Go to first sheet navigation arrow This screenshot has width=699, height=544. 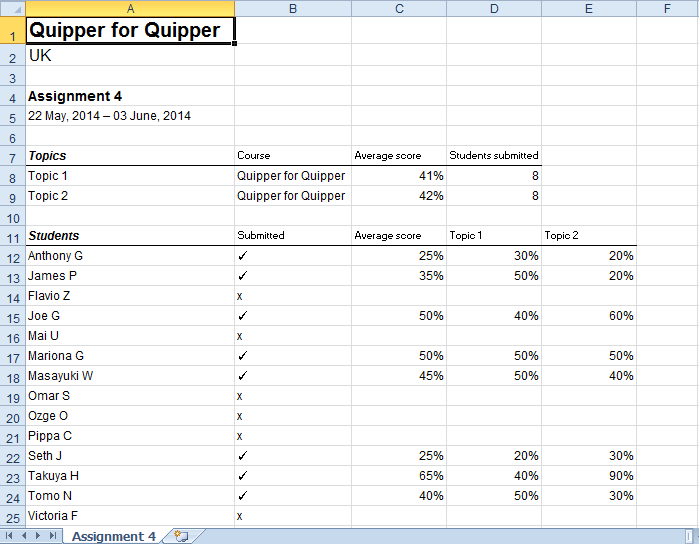point(9,536)
